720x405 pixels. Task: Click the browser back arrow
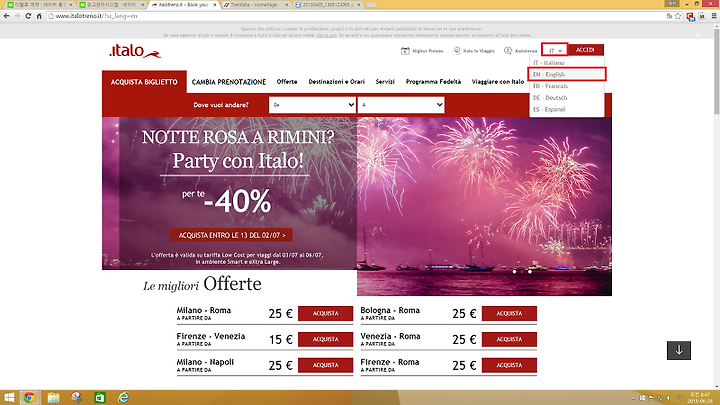6,16
